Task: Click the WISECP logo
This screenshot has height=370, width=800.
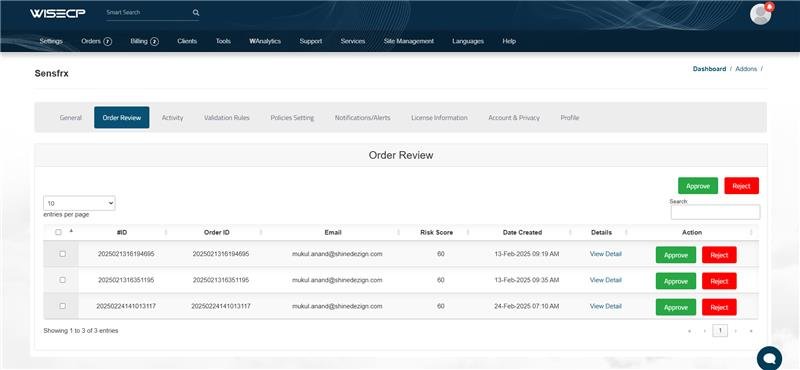Action: 57,13
